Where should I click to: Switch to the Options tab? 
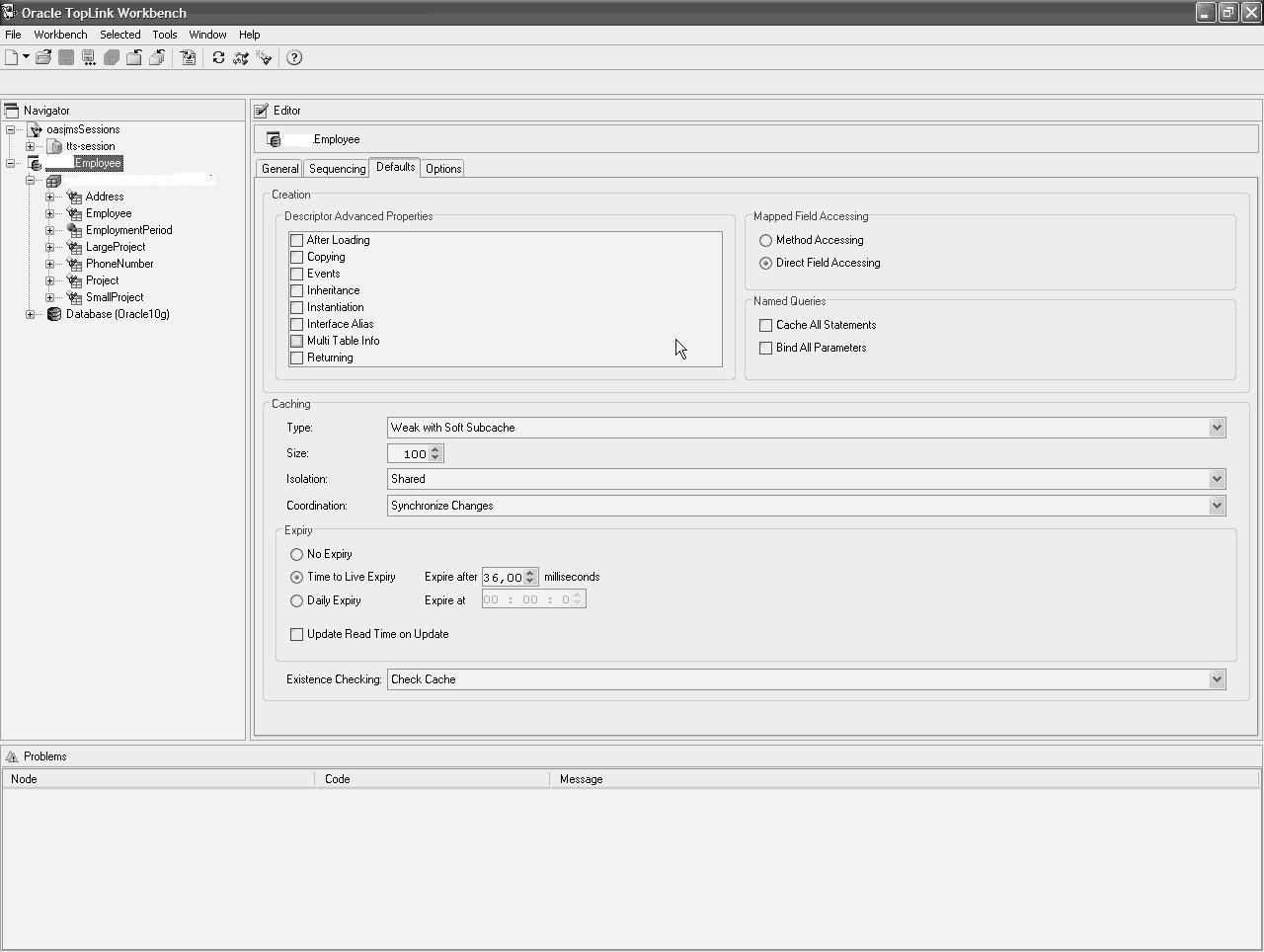443,169
